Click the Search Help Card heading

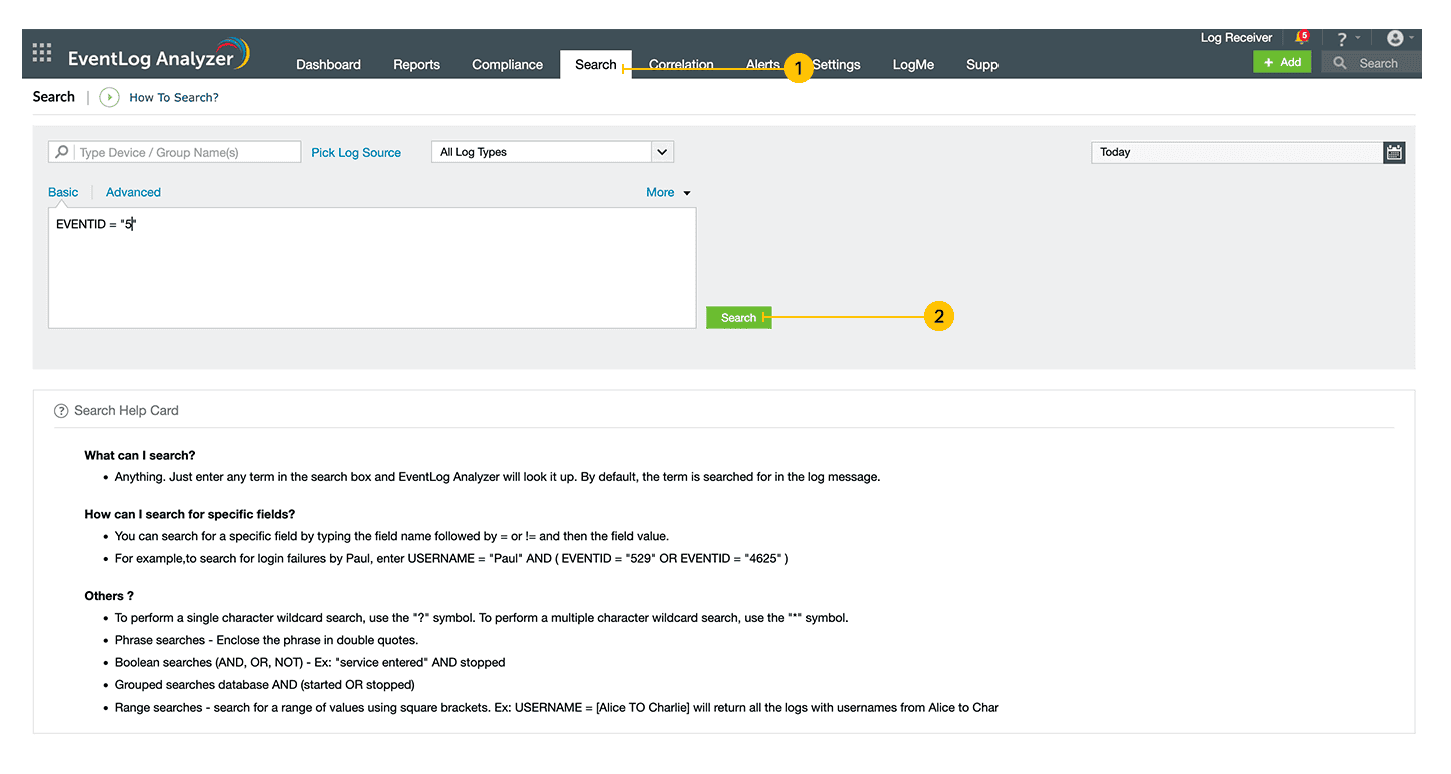126,411
